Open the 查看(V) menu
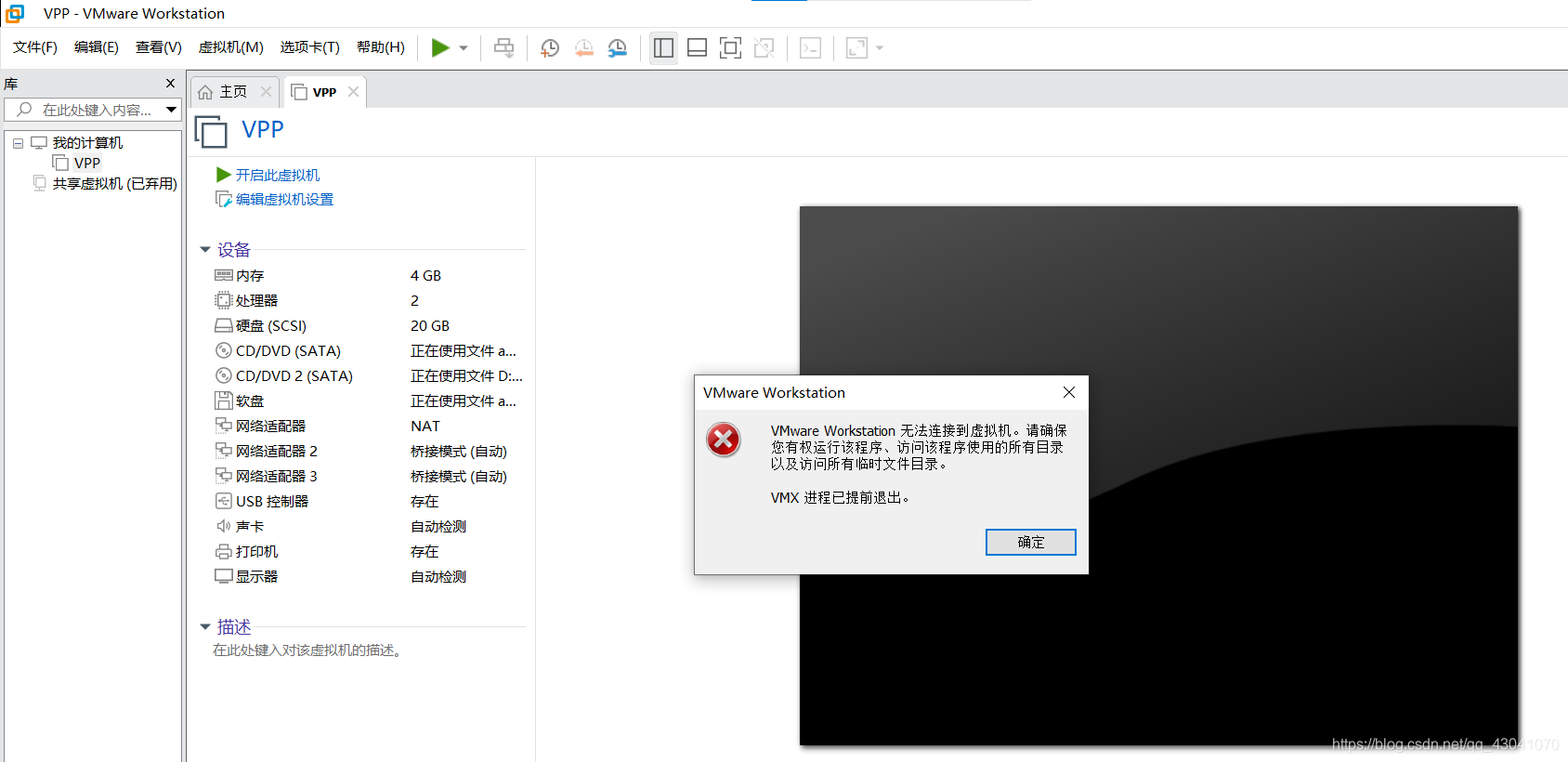The image size is (1568, 762). click(159, 47)
